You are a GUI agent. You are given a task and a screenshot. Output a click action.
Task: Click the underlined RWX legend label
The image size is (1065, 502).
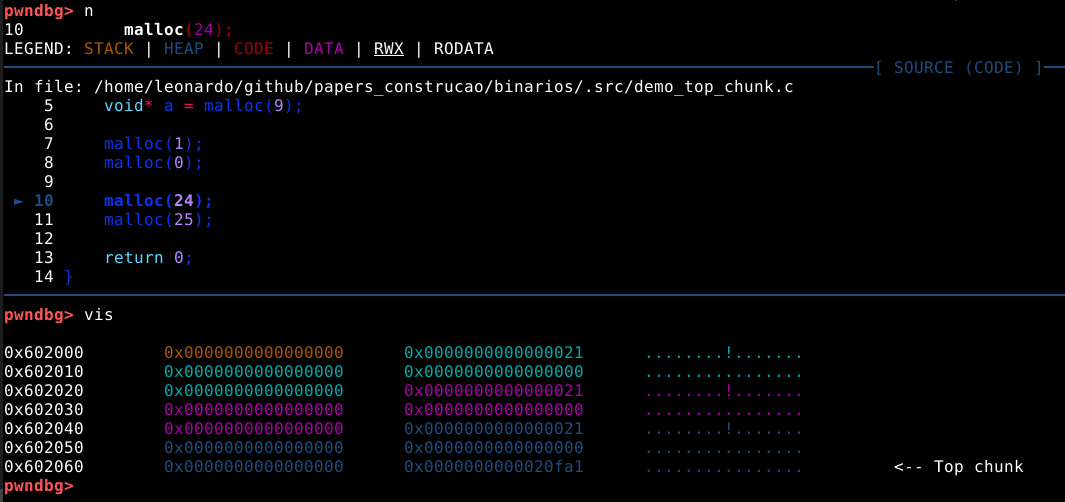click(388, 49)
